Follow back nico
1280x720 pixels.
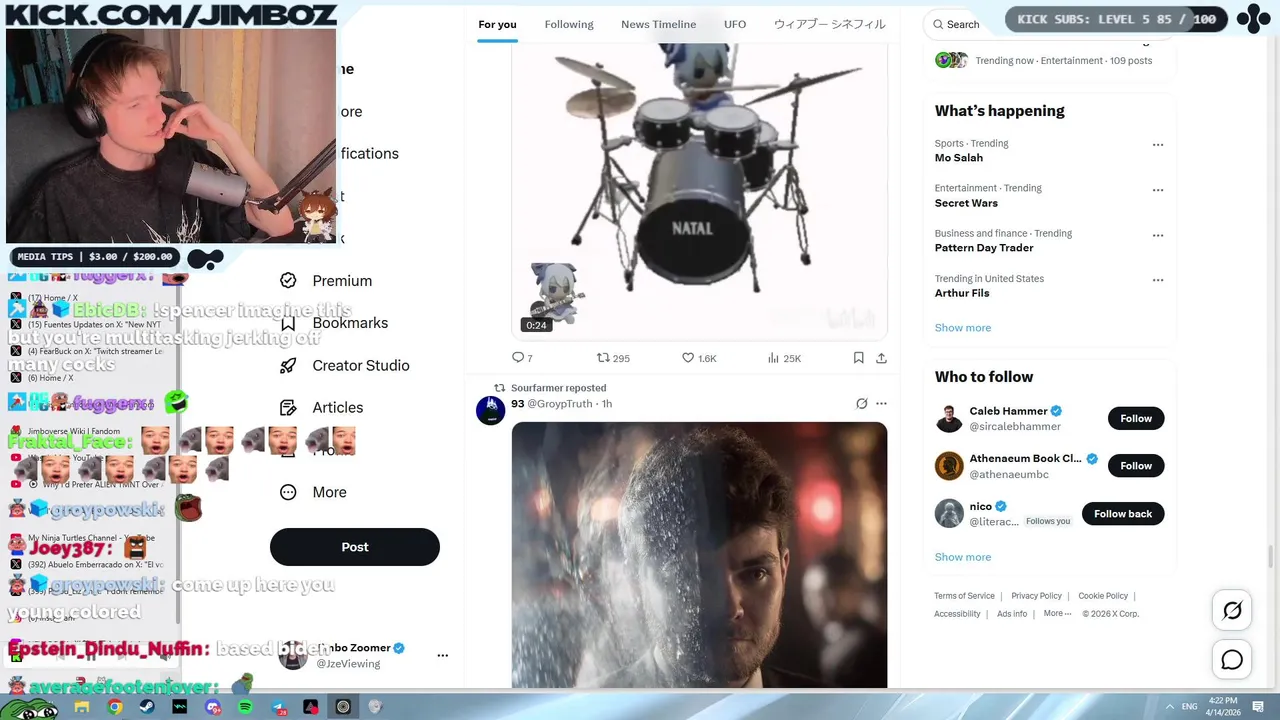click(1123, 514)
